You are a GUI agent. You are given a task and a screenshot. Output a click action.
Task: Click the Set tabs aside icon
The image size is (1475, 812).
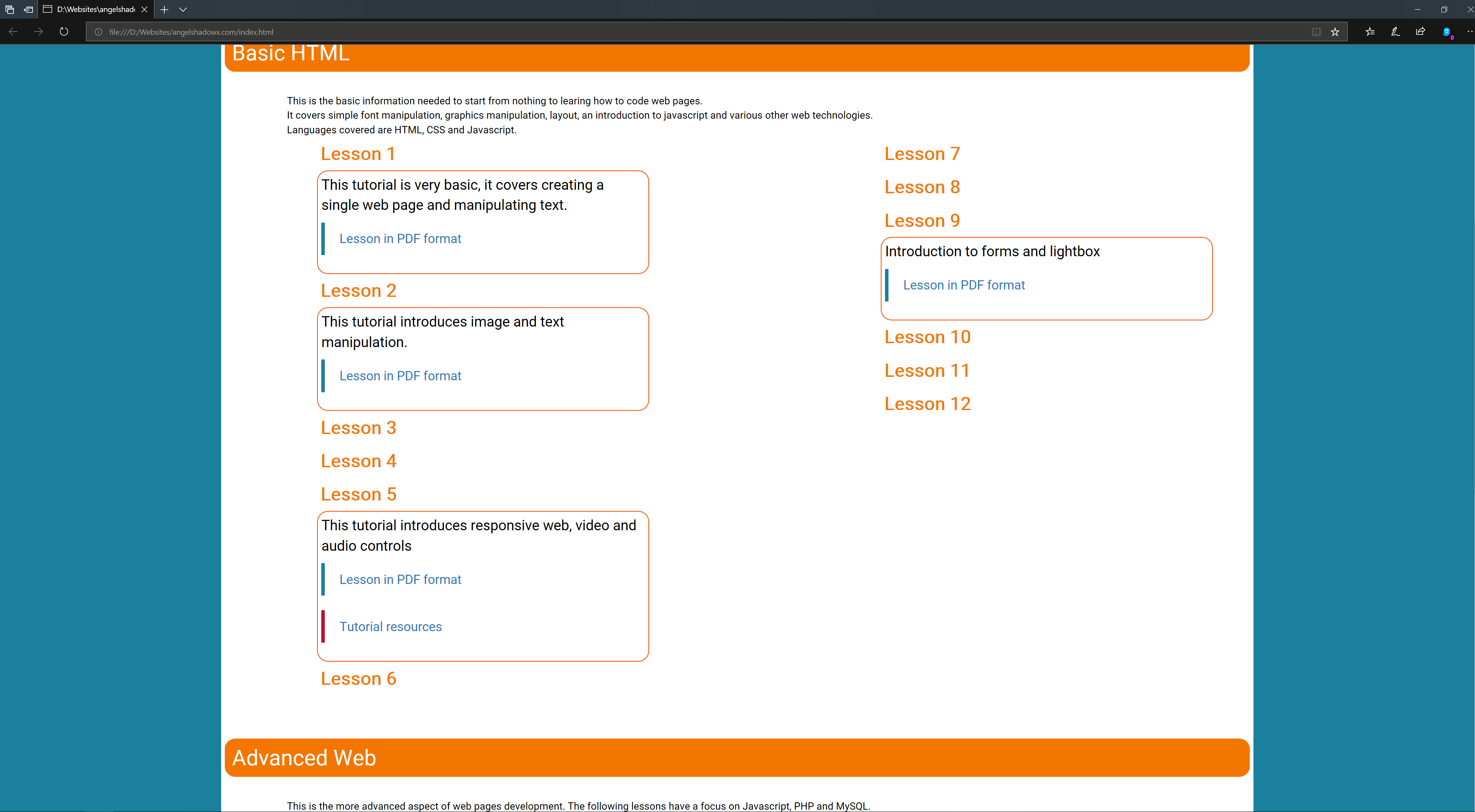pos(27,9)
